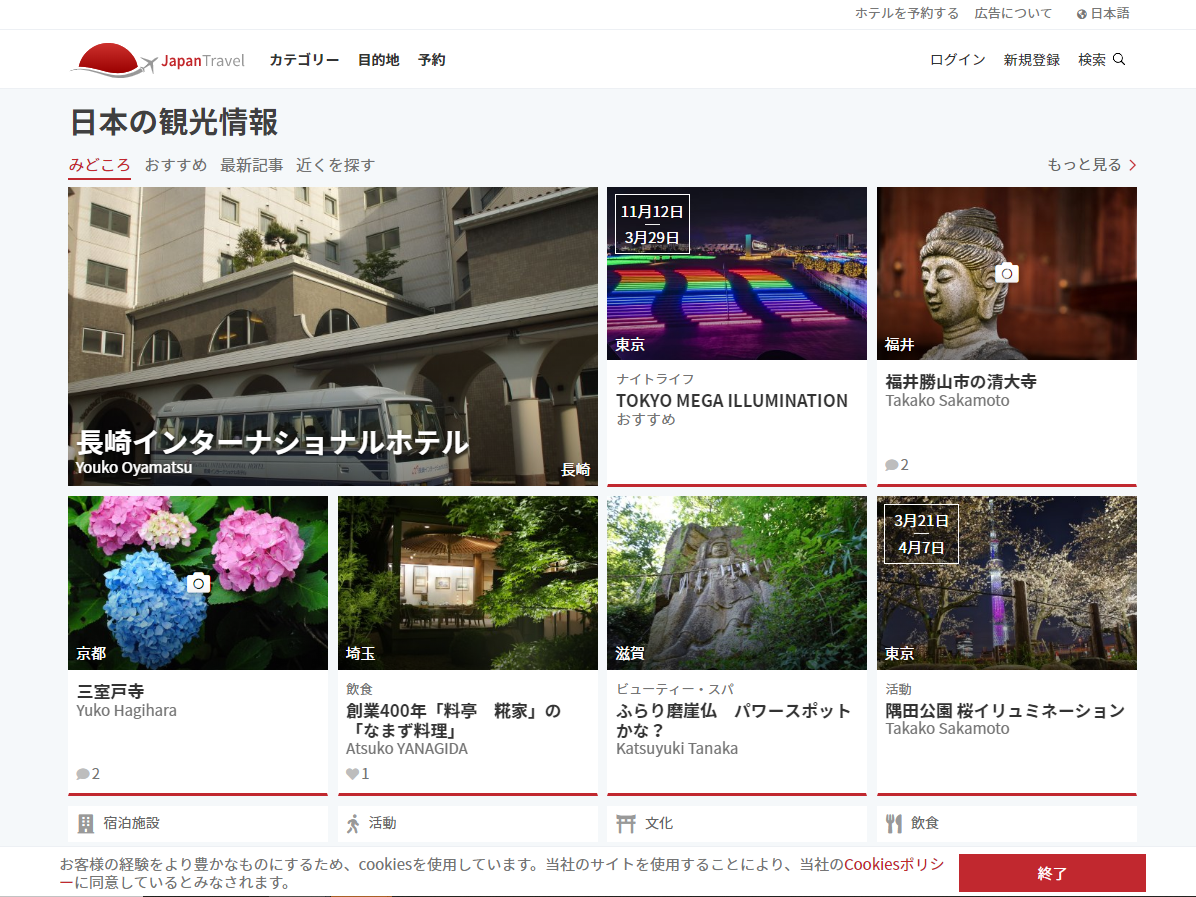
Task: Switch to the おすすめ tab
Action: 175,164
